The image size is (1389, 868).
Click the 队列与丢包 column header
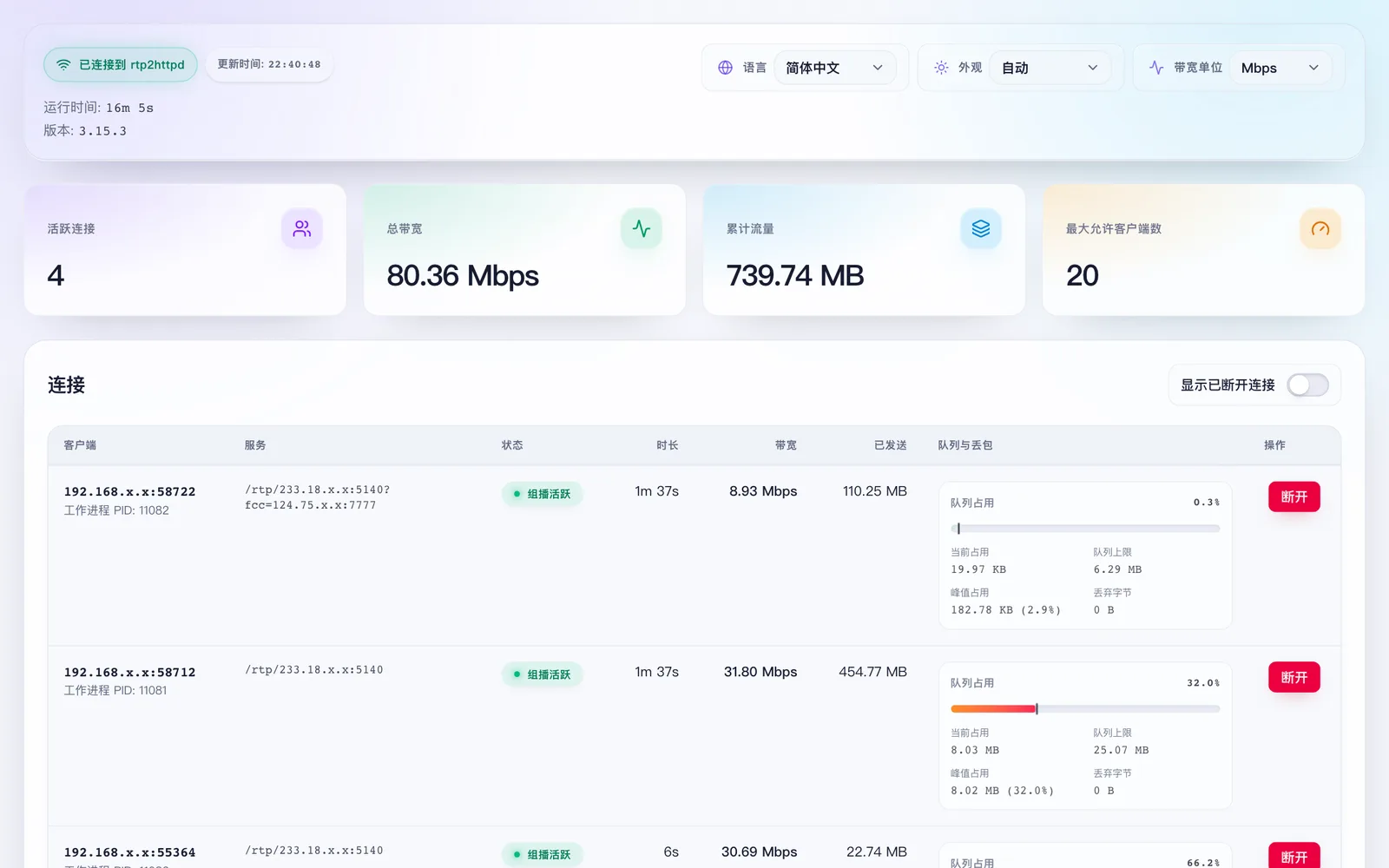click(x=965, y=445)
